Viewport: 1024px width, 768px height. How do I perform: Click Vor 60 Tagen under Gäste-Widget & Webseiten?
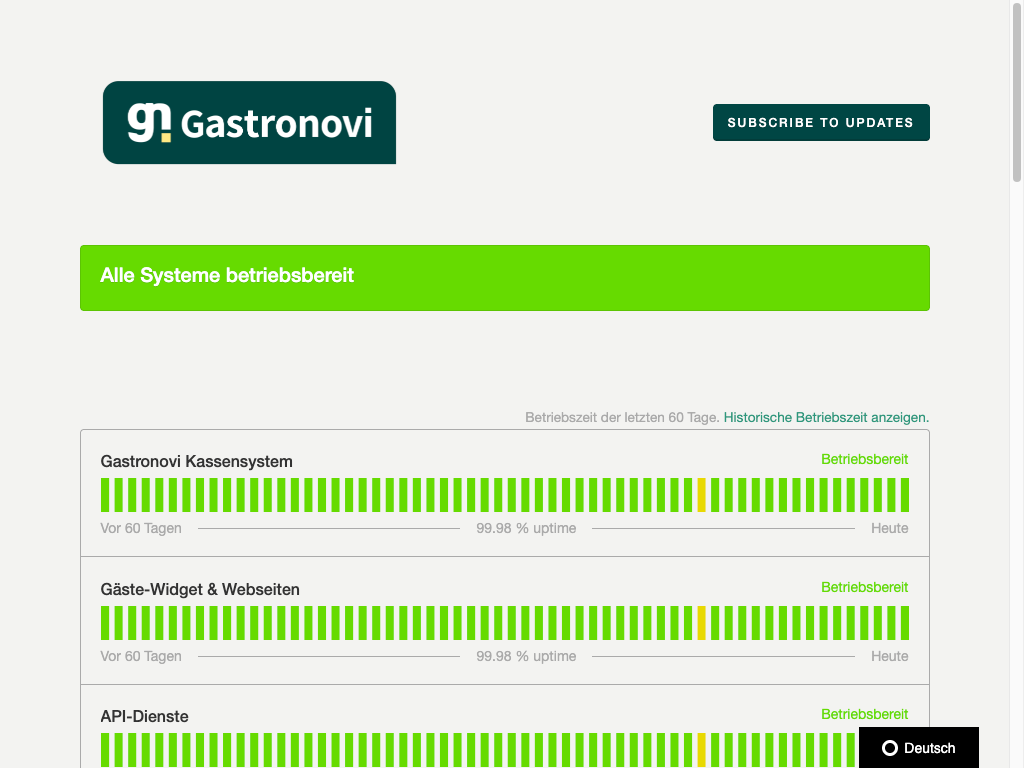coord(141,656)
